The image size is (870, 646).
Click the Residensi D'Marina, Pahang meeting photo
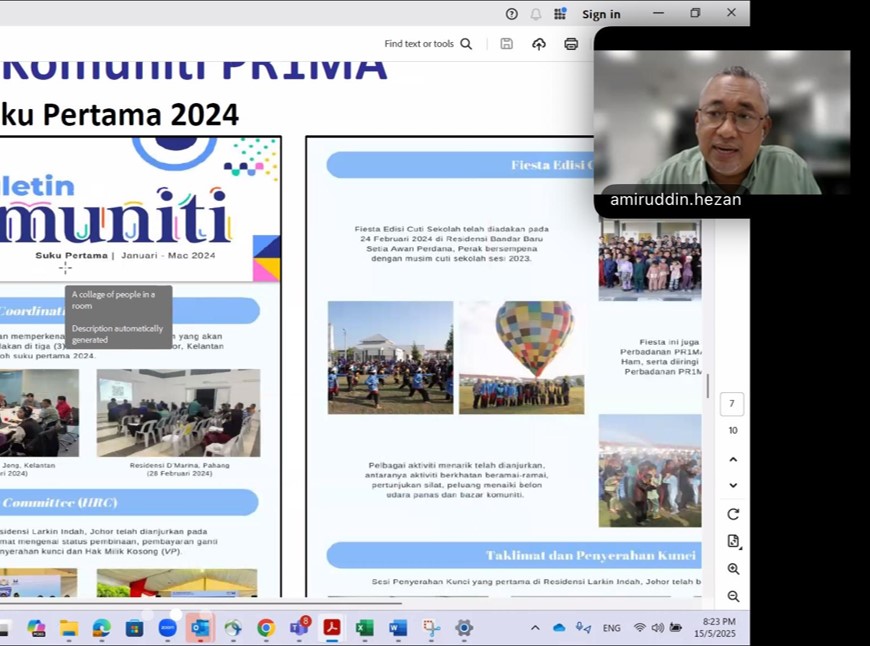coord(179,413)
